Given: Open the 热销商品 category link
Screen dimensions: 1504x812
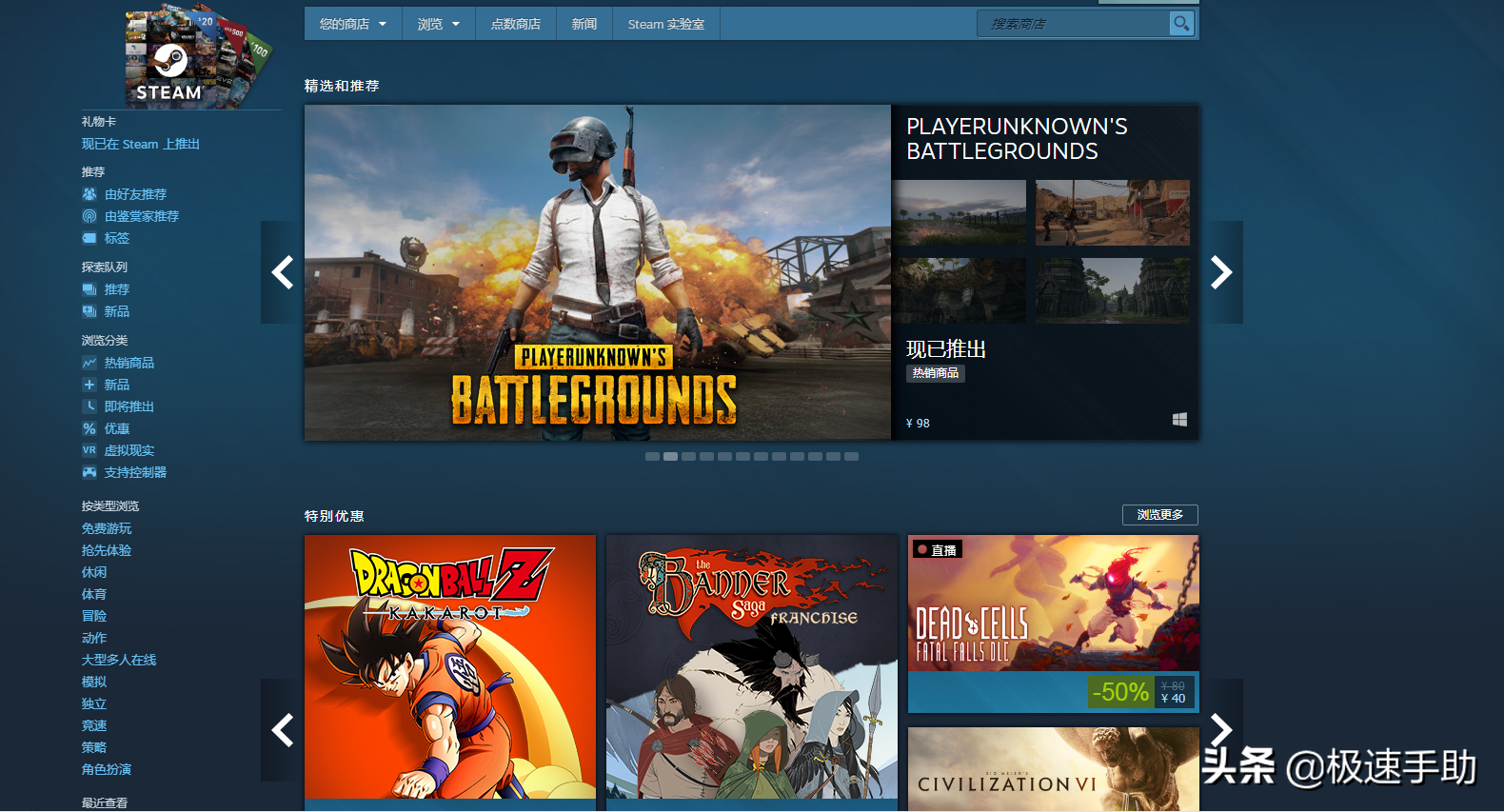Looking at the screenshot, I should pyautogui.click(x=129, y=363).
